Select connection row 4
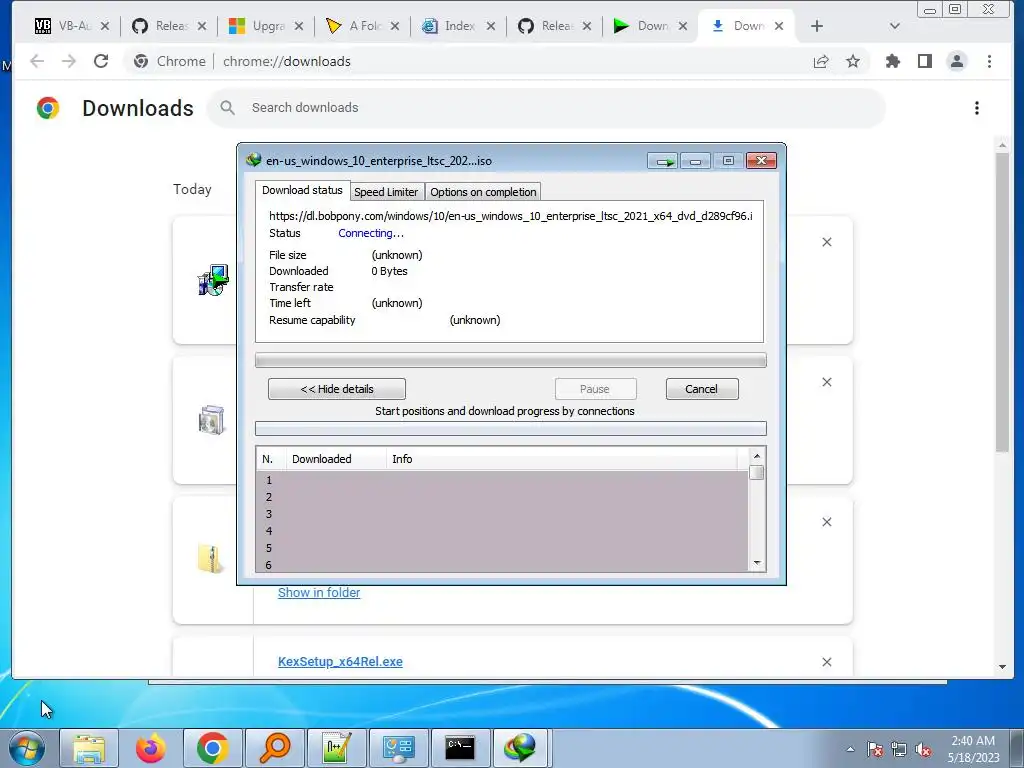1024x768 pixels. (x=502, y=531)
